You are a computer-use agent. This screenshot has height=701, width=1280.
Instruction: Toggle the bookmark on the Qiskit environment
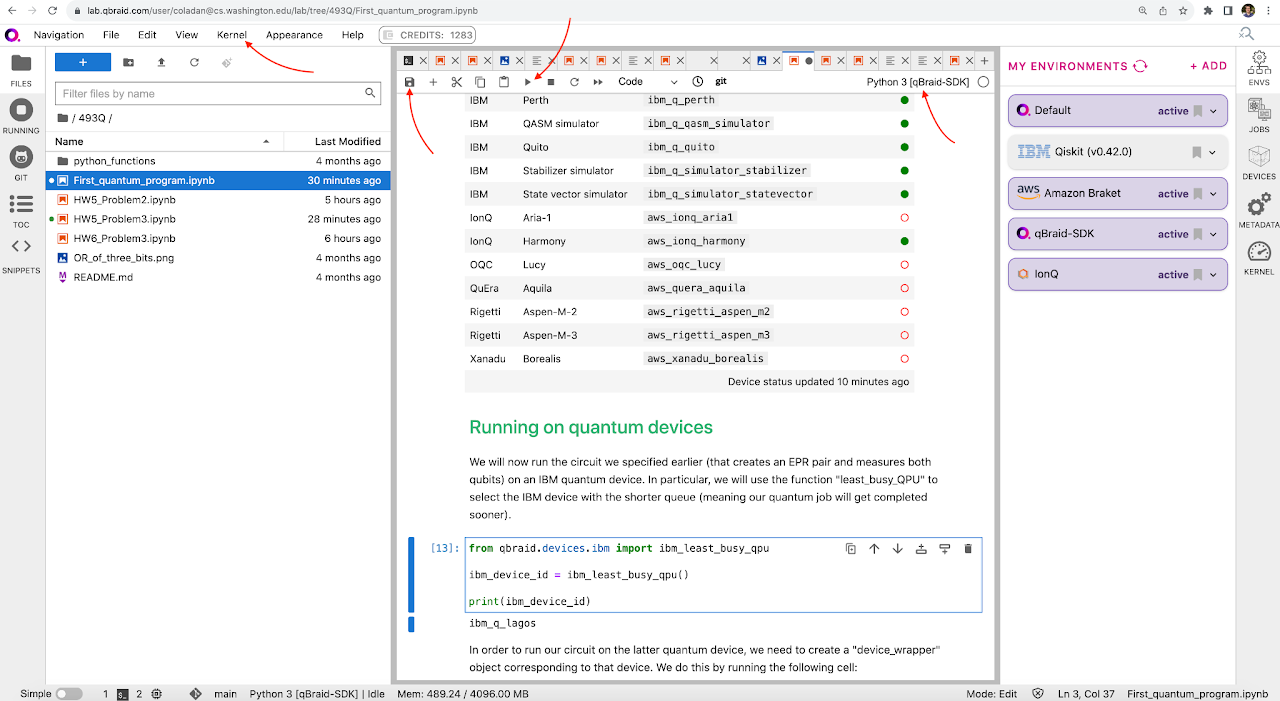click(x=1198, y=152)
